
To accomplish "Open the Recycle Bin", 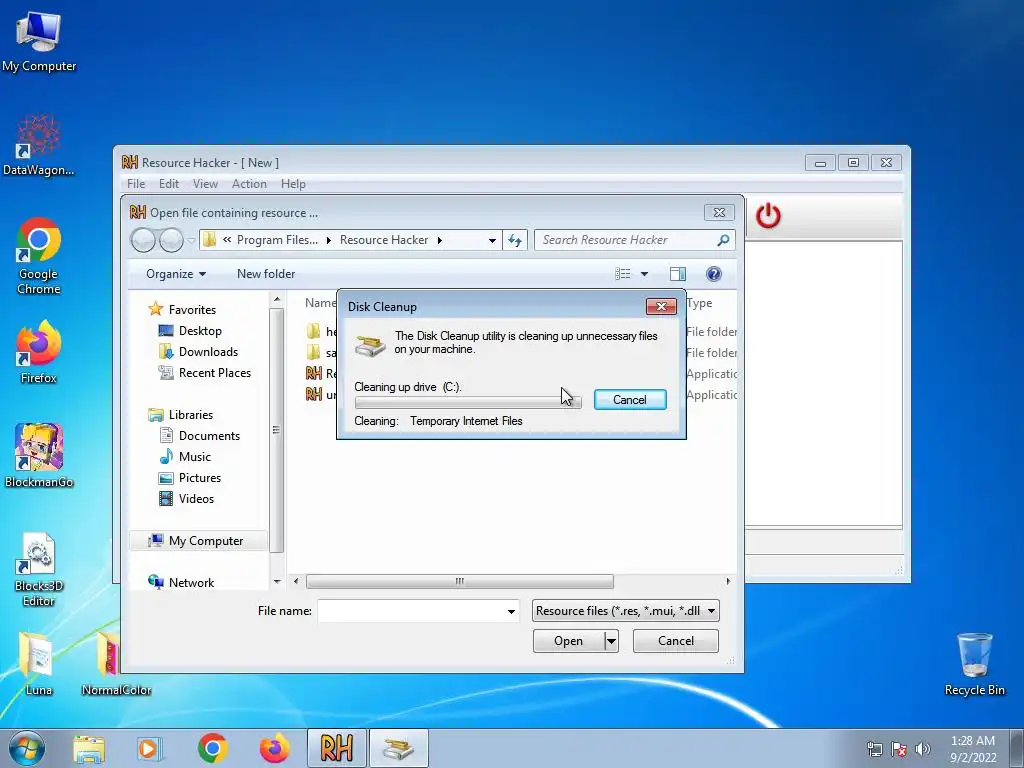I will click(x=974, y=664).
